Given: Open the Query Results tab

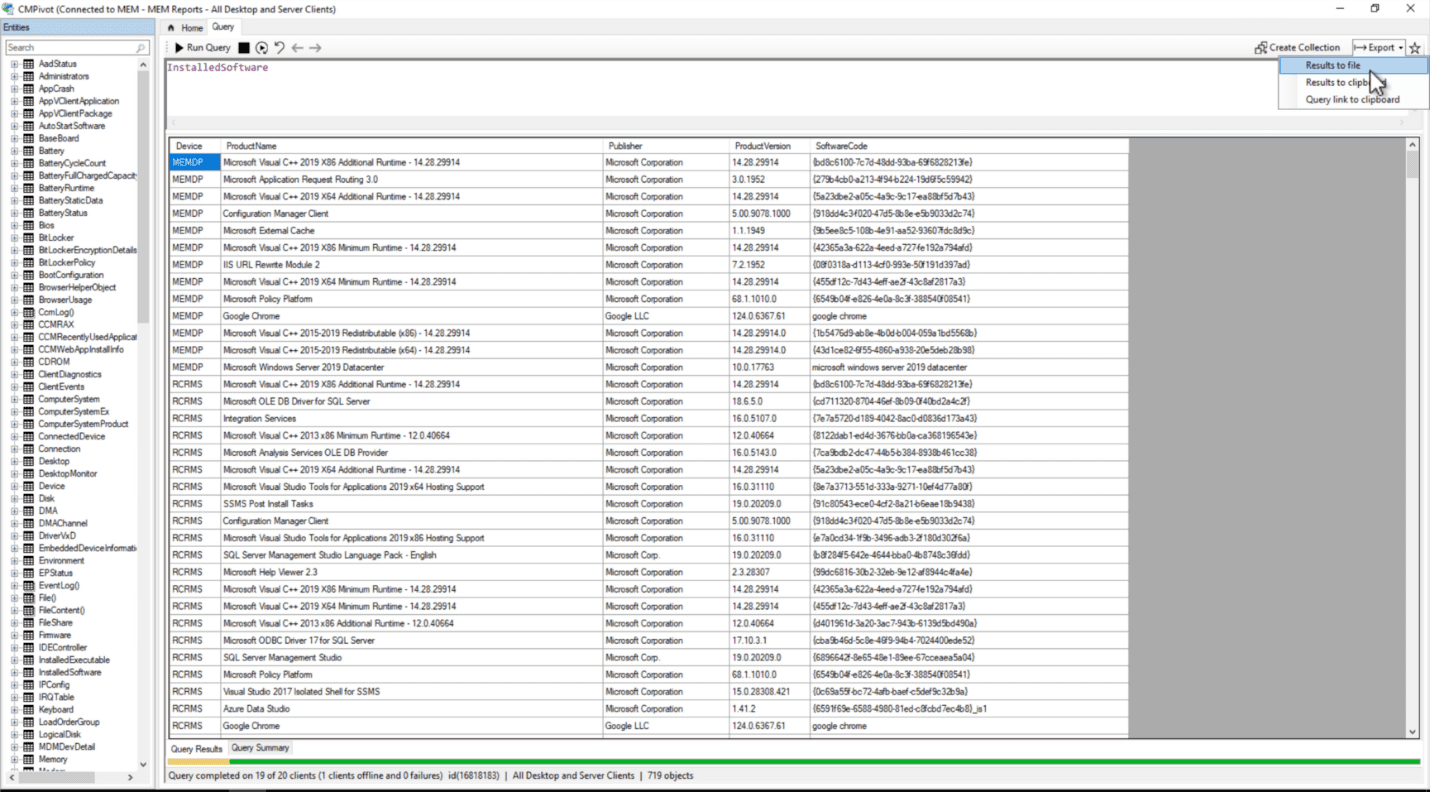Looking at the screenshot, I should pos(196,748).
